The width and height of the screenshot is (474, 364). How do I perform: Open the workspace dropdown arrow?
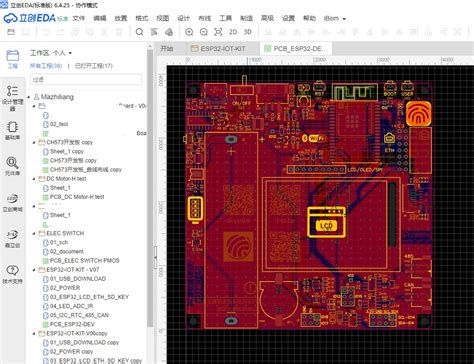(70, 53)
